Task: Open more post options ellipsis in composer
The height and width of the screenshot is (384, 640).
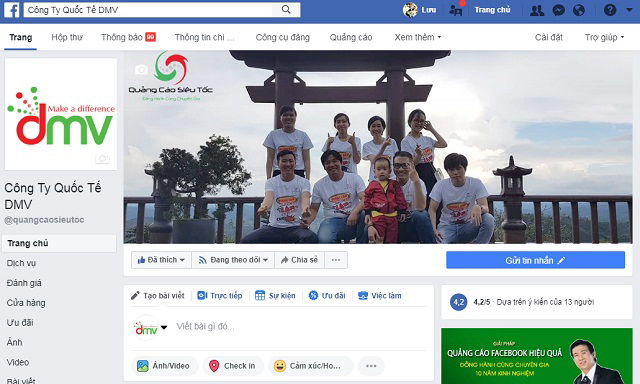Action: [x=371, y=366]
